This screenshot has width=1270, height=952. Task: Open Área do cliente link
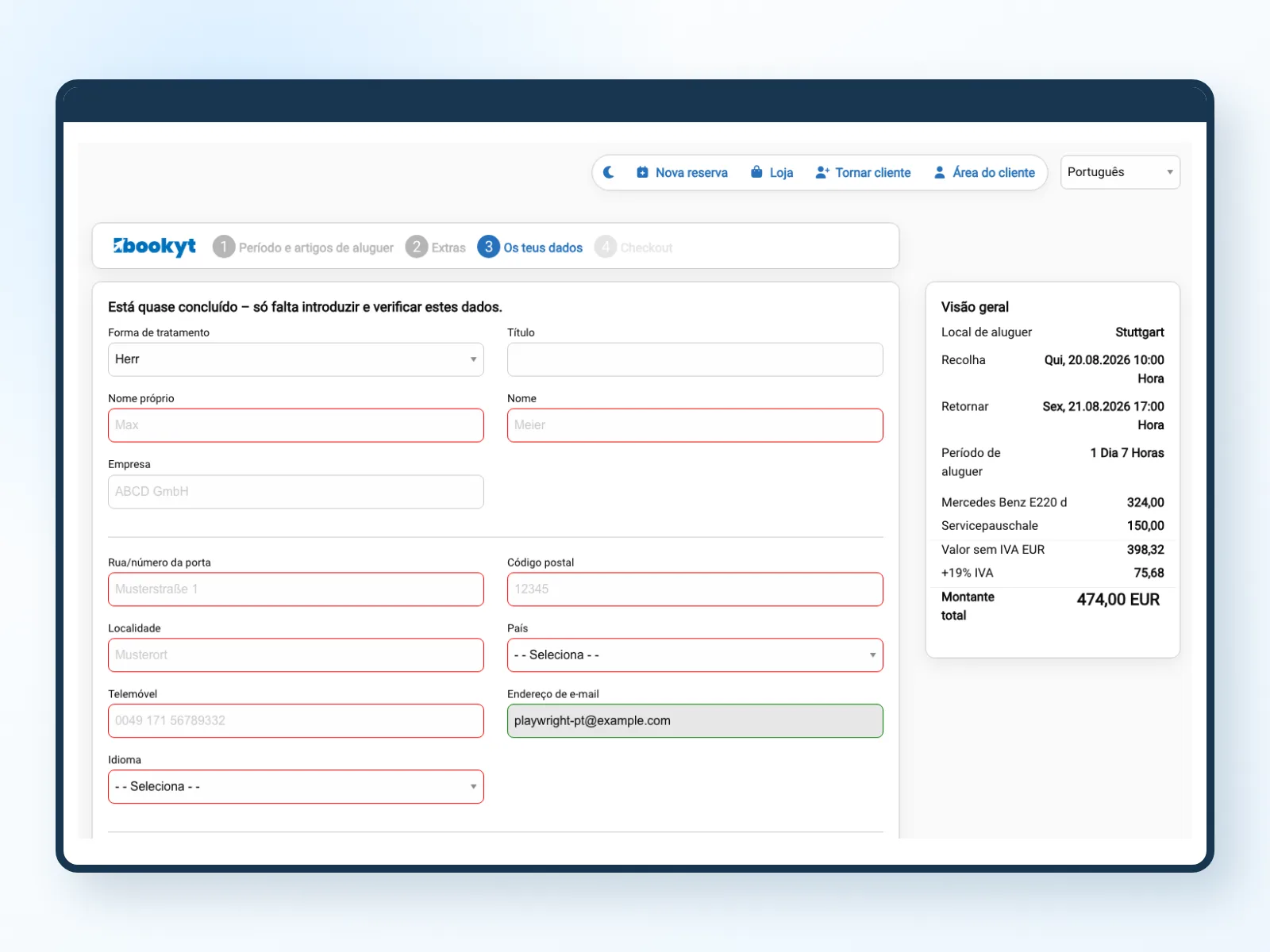click(x=984, y=172)
